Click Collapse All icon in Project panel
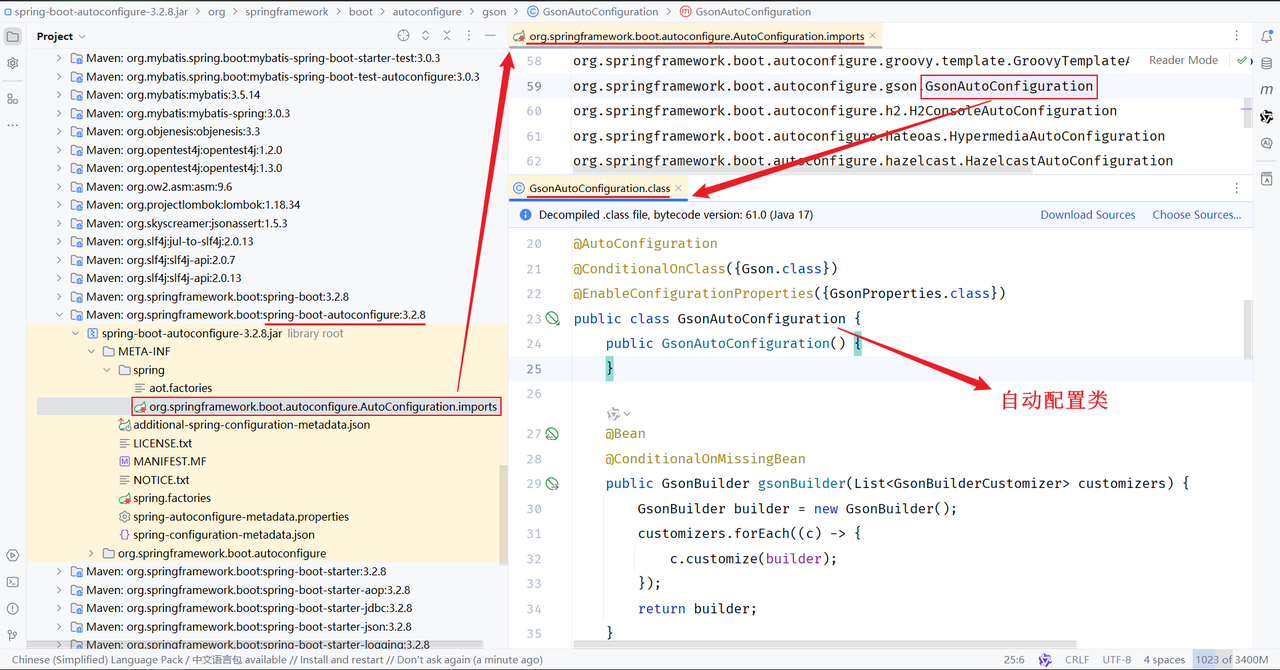The image size is (1280, 670). [446, 36]
